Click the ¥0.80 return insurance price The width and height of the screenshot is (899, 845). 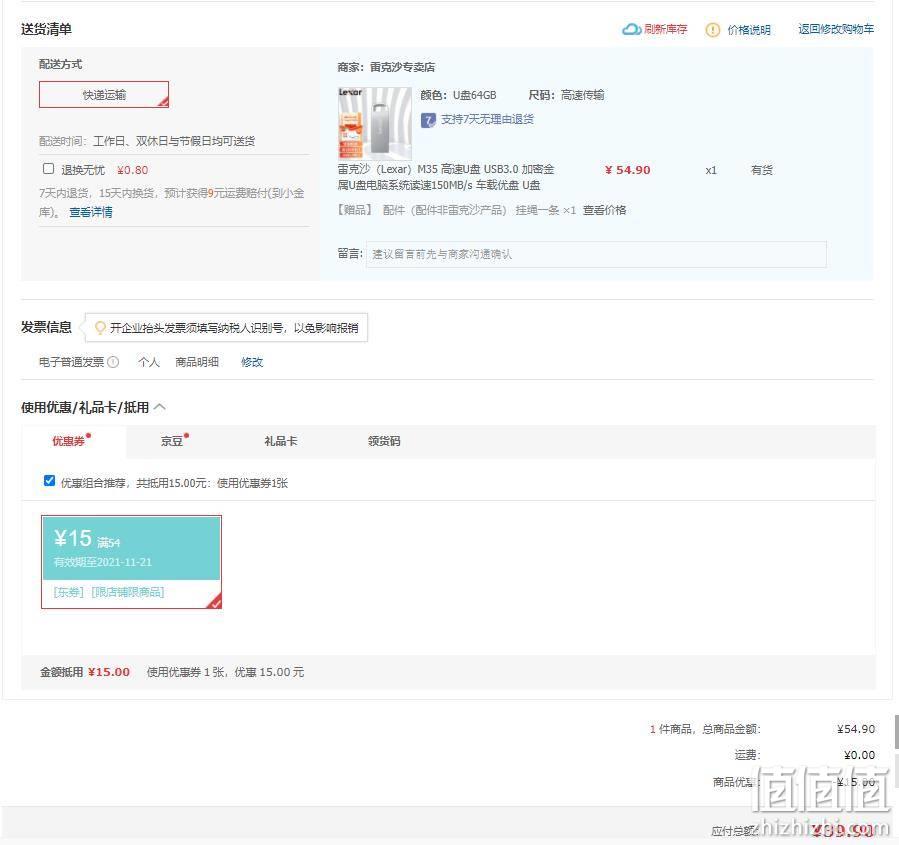pyautogui.click(x=132, y=170)
